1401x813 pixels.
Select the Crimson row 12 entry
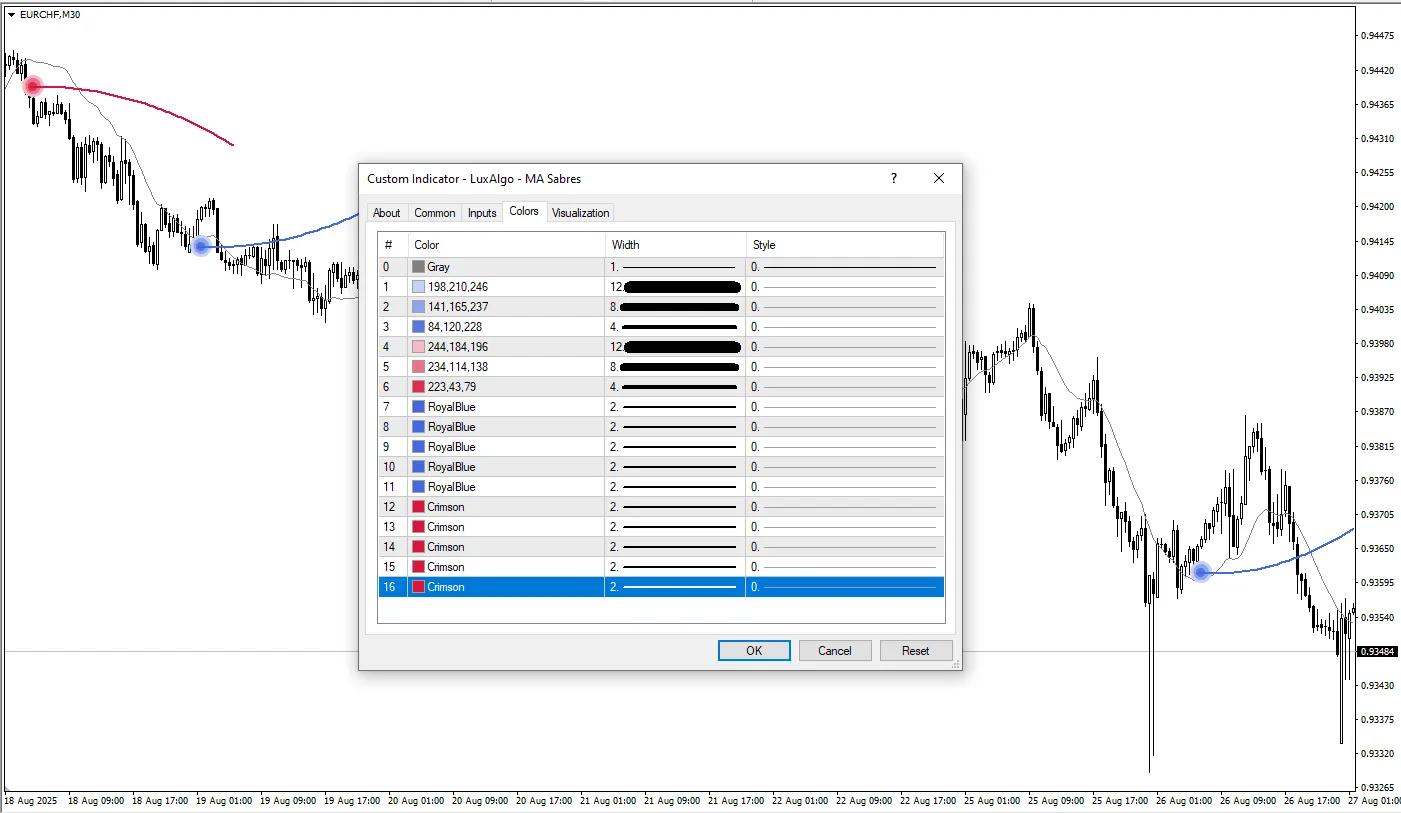pos(445,507)
